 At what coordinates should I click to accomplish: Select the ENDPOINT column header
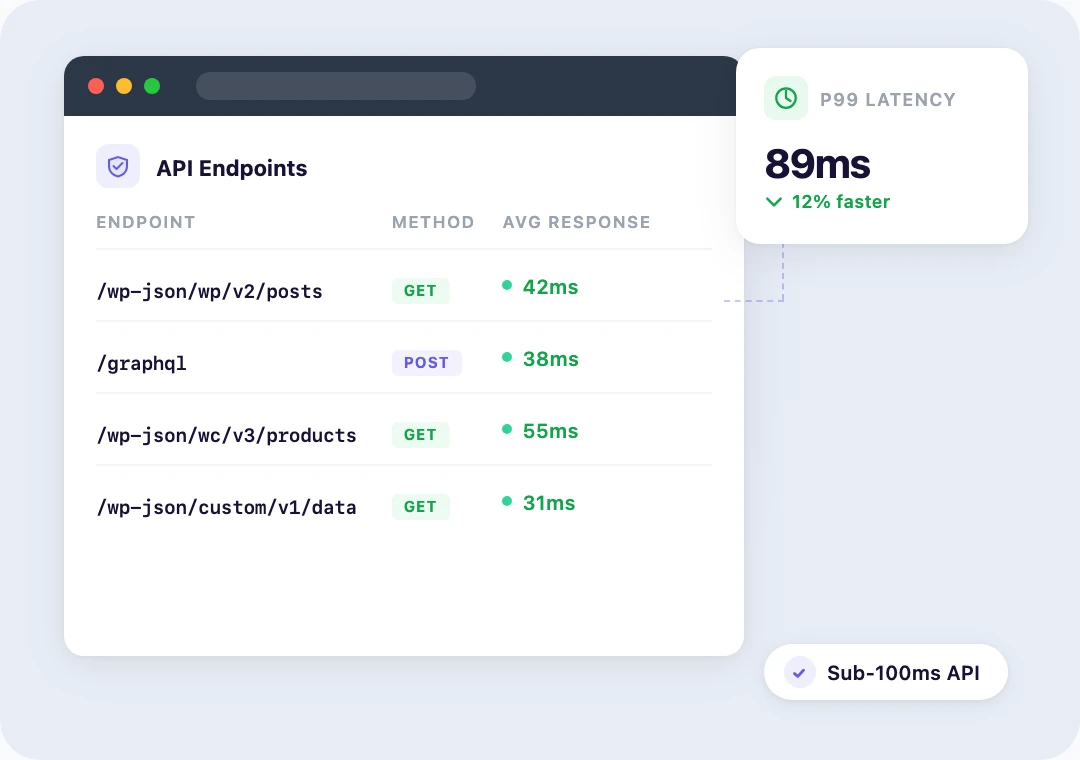[146, 222]
